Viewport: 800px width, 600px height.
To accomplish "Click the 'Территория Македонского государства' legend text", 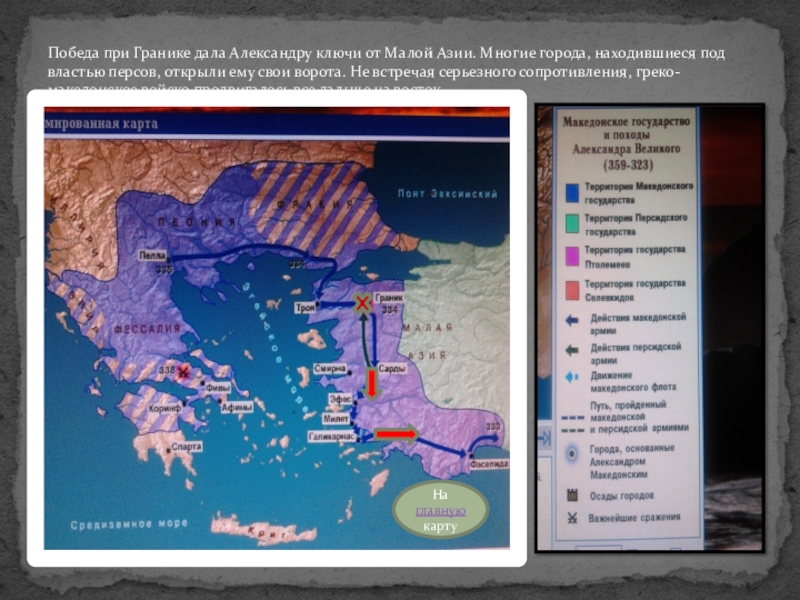I will pyautogui.click(x=639, y=193).
